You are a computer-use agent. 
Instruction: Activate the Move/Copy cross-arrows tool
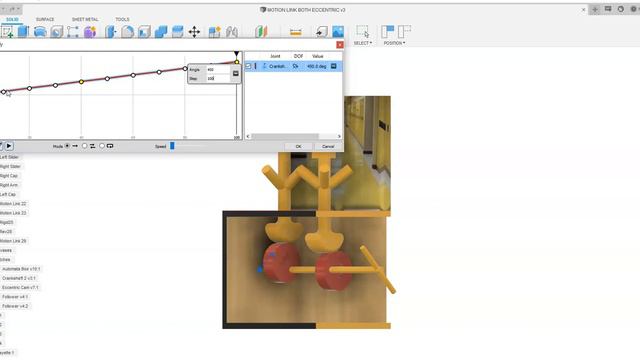point(194,32)
